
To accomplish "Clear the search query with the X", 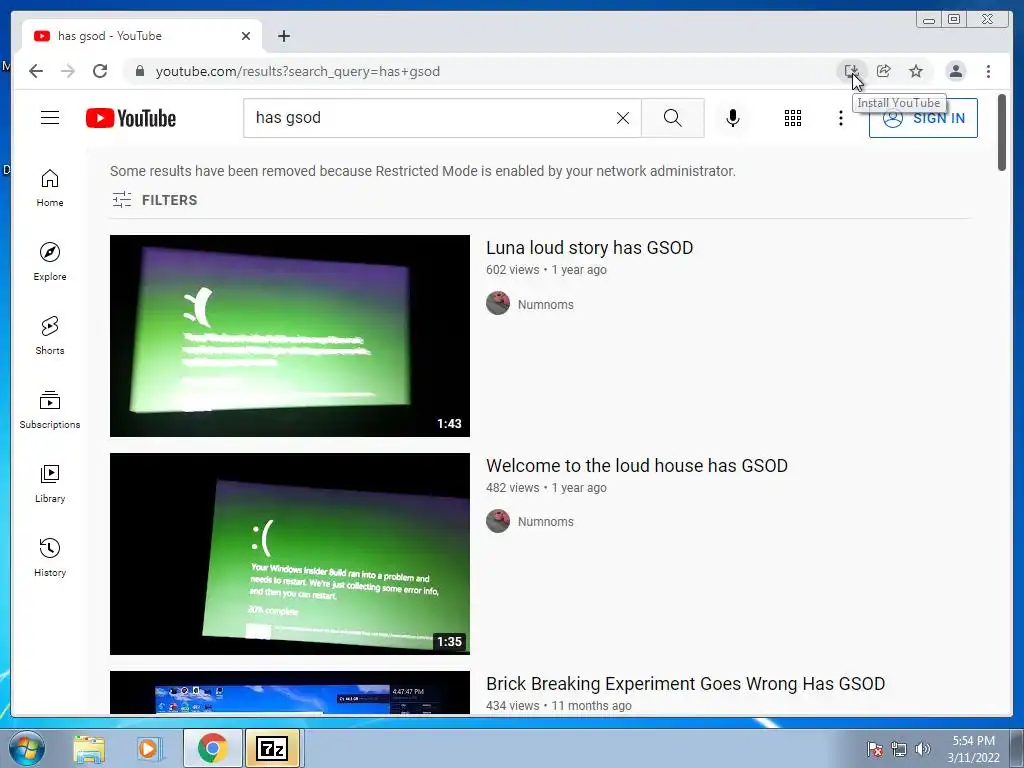I will 623,118.
